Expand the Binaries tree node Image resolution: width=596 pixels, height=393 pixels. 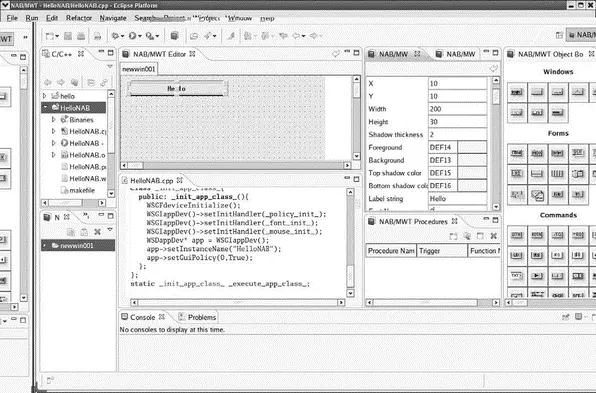tap(54, 119)
